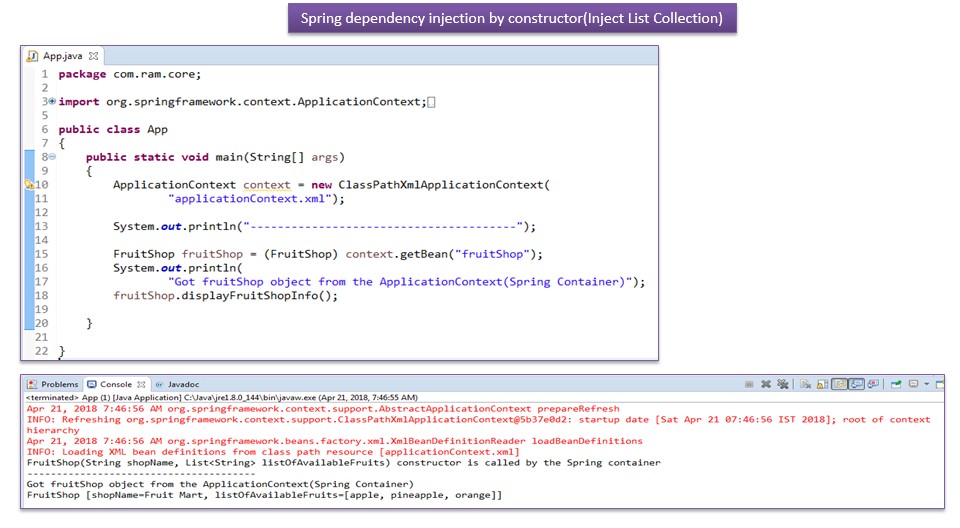The width and height of the screenshot is (960, 528).
Task: Click the dashed println statement on line 13
Action: click(x=324, y=227)
